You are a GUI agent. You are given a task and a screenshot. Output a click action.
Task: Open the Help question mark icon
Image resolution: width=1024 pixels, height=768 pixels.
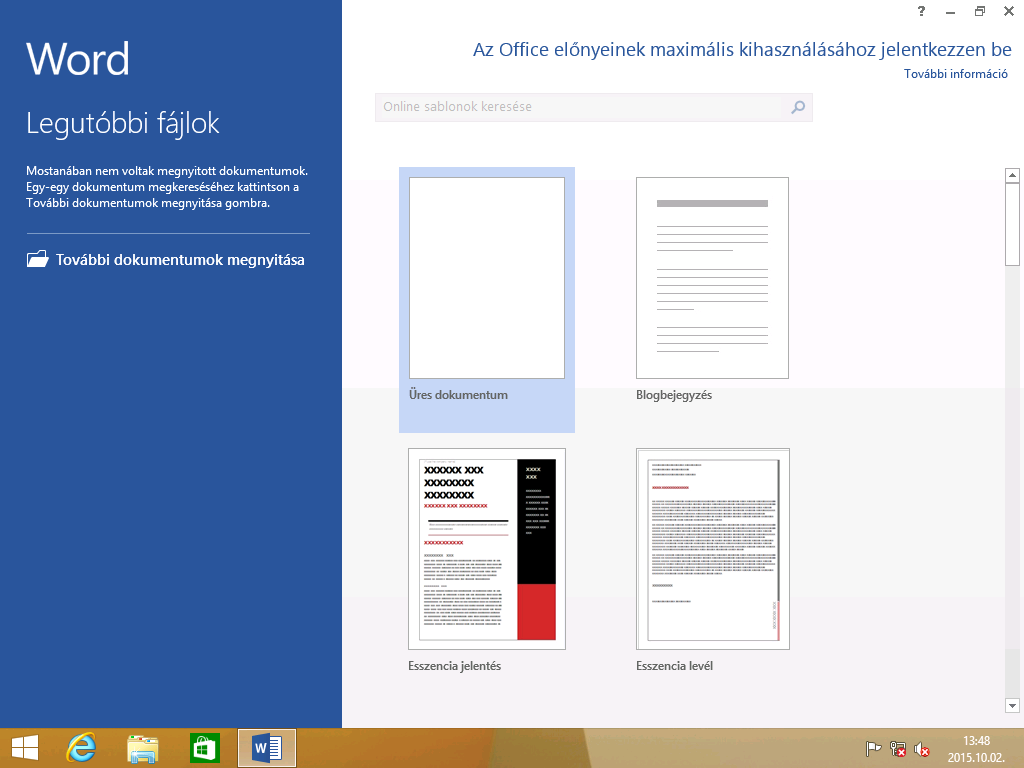pos(921,11)
